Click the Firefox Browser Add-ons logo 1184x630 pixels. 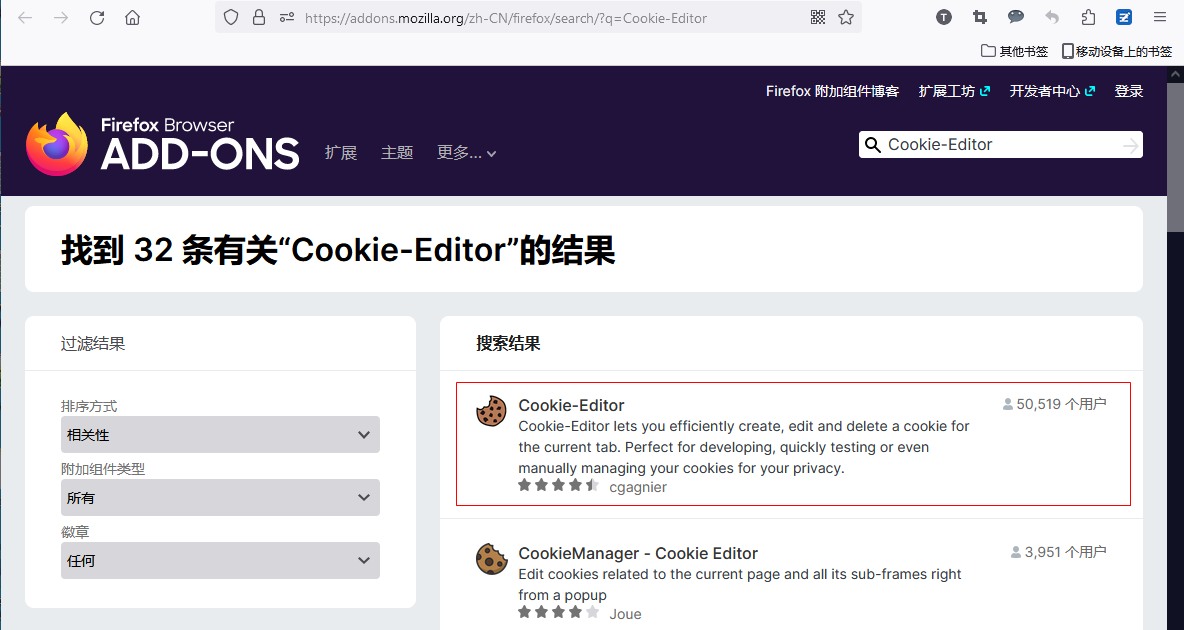click(x=162, y=144)
